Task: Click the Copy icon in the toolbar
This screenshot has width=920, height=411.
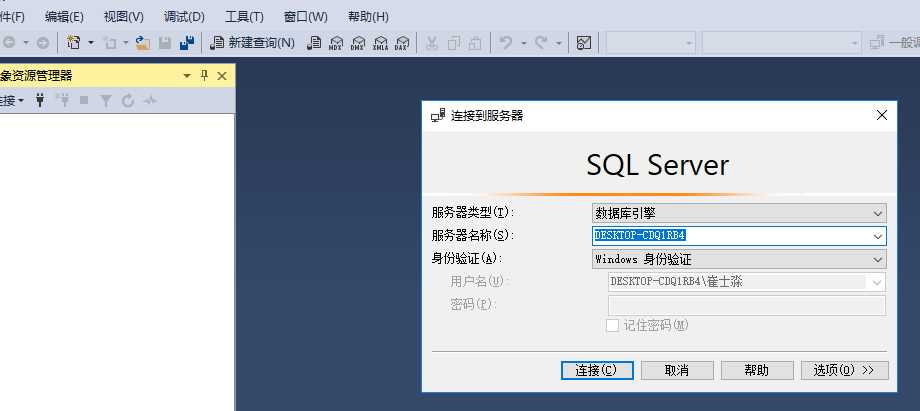Action: pyautogui.click(x=454, y=43)
